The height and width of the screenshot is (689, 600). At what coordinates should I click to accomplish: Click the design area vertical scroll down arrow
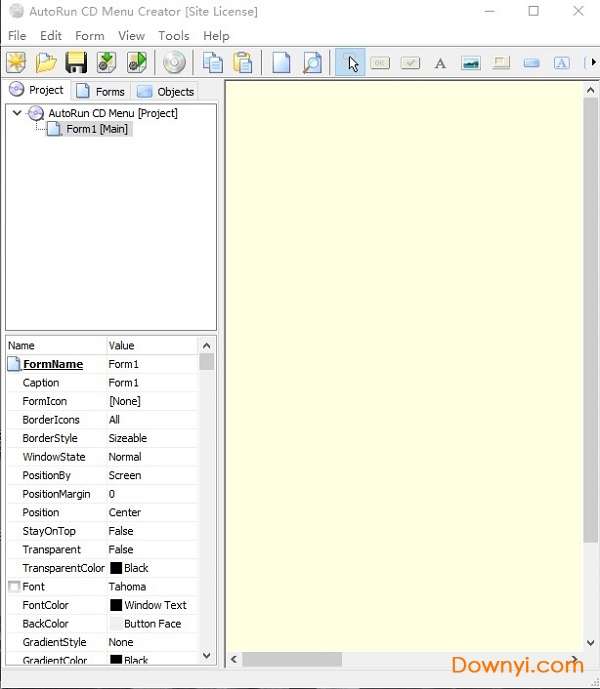(x=590, y=643)
